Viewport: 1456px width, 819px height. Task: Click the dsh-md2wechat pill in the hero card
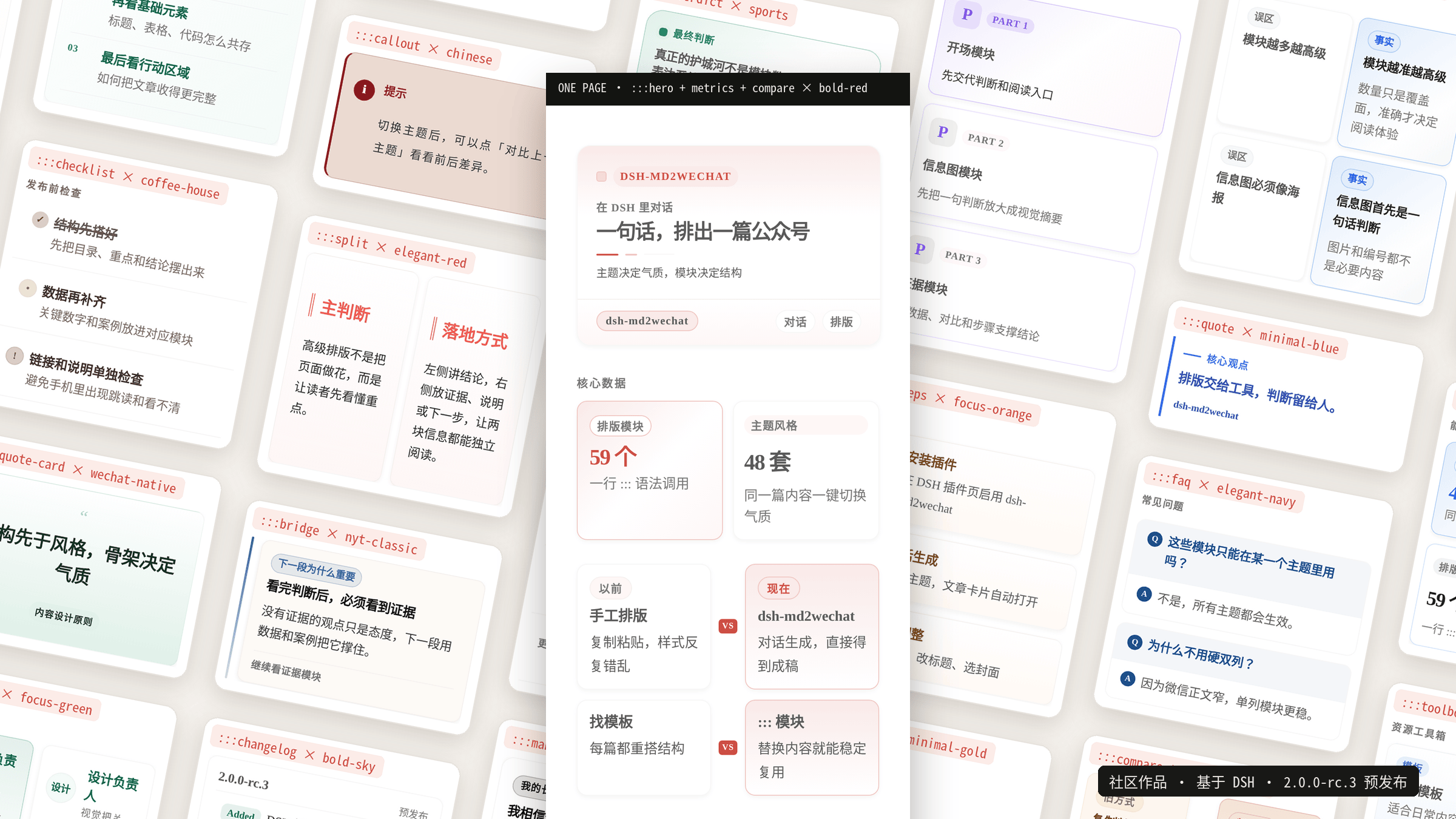coord(647,321)
